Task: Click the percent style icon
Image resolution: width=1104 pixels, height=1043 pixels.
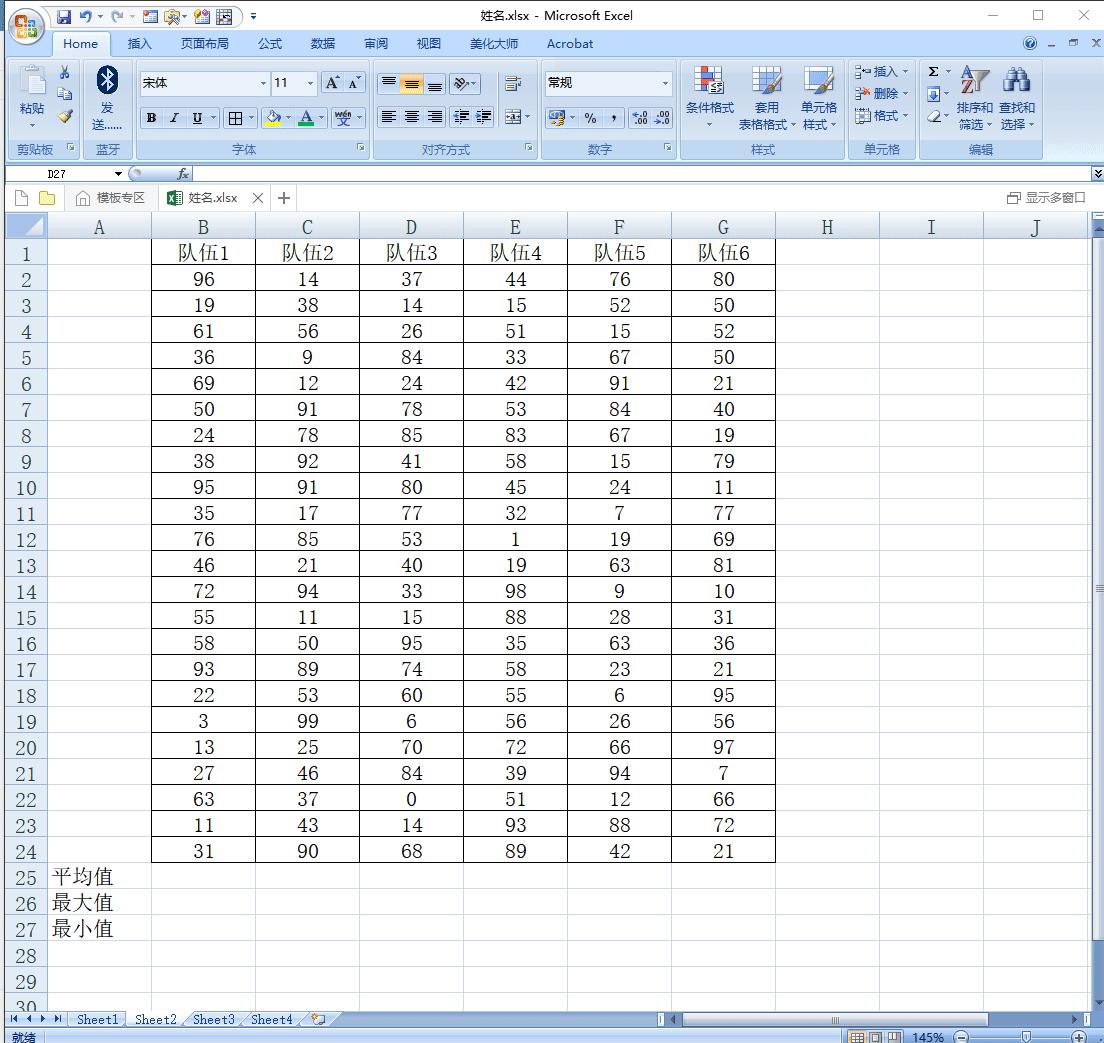Action: click(591, 118)
